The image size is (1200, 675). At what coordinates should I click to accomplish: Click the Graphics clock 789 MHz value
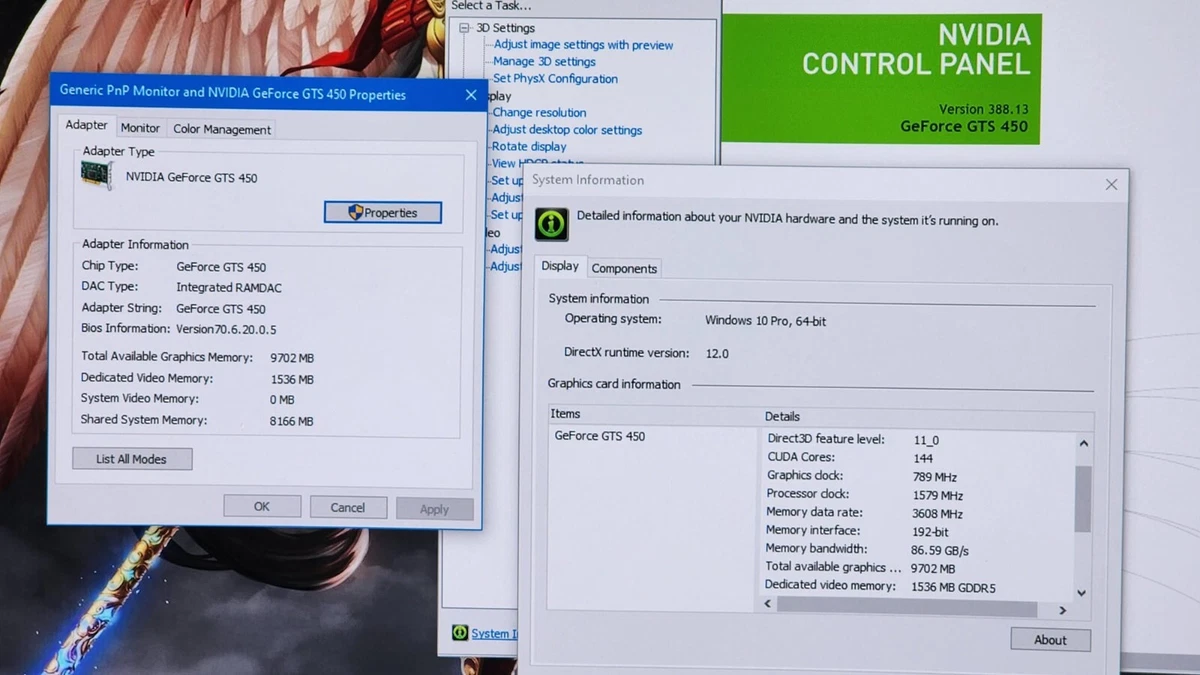pos(934,477)
